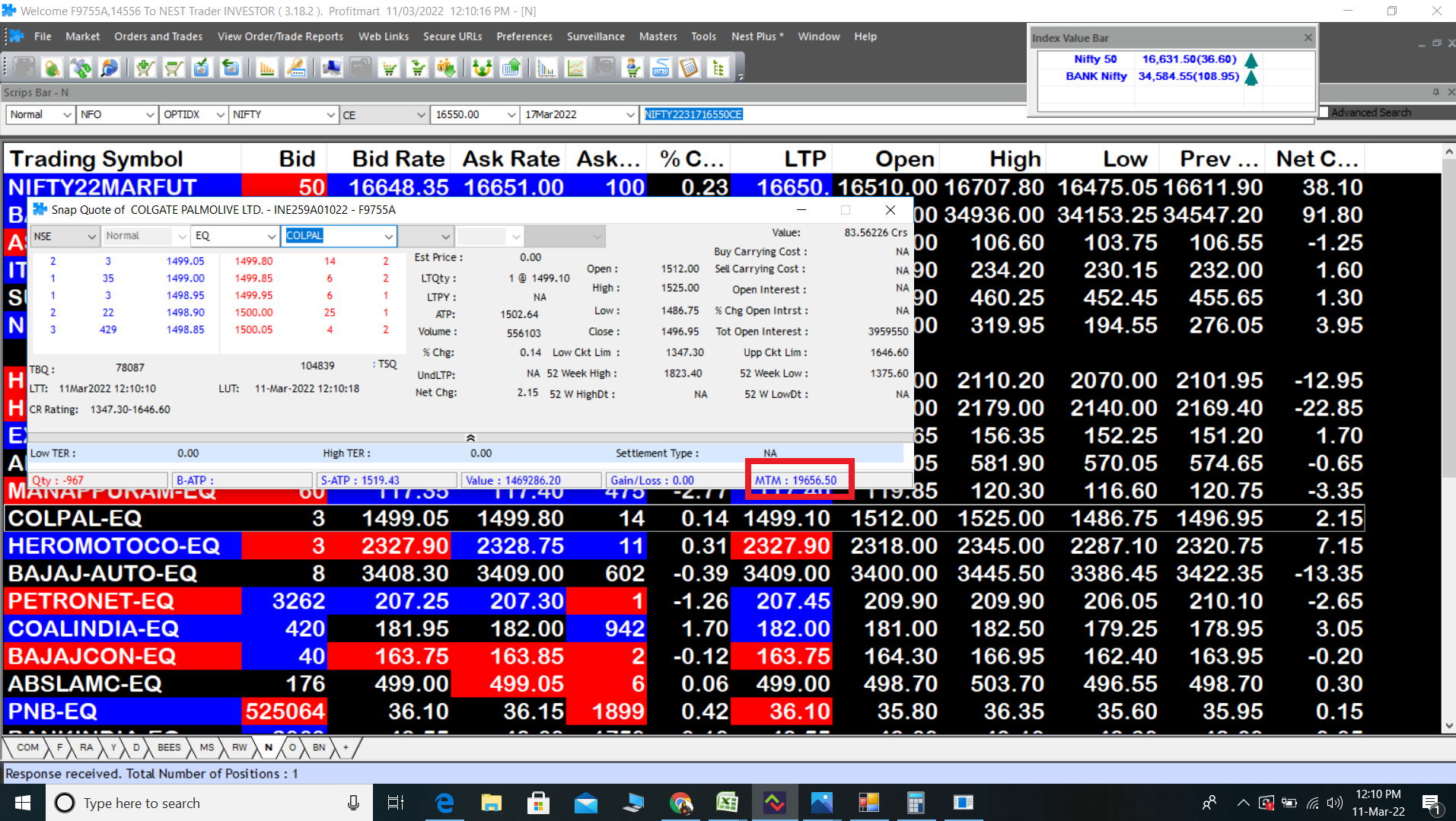Open the Preferences menu

(524, 37)
